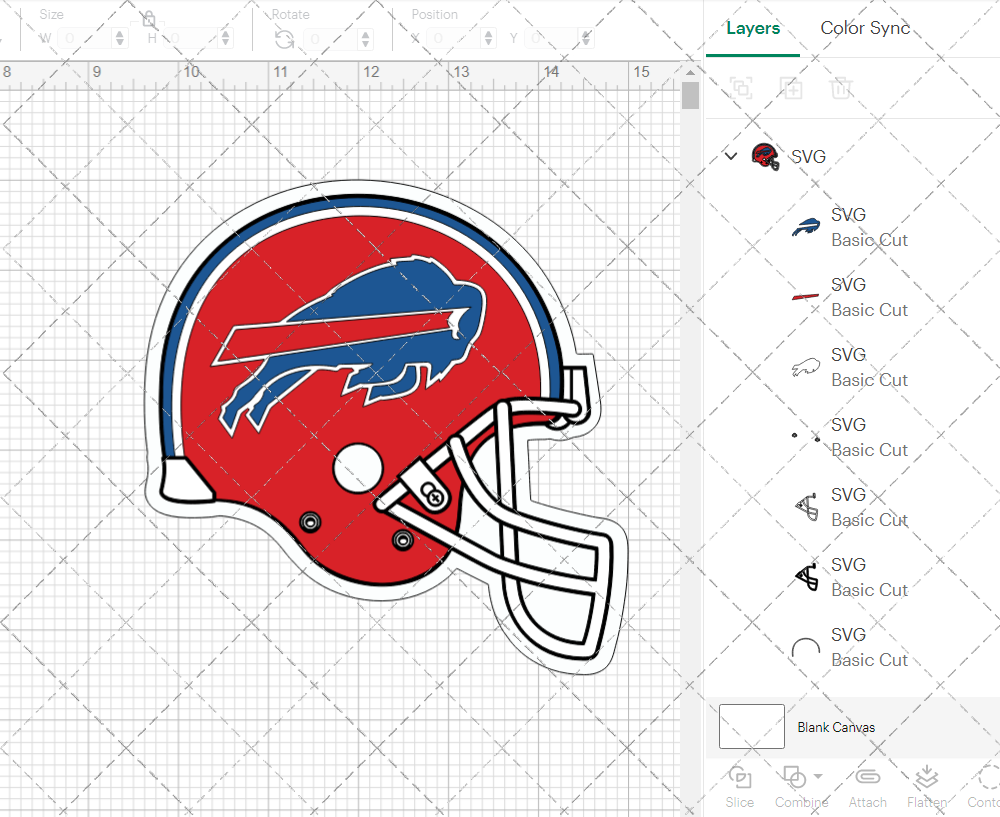1000x817 pixels.
Task: Click the canvas vertical scrollbar up arrow
Action: click(690, 72)
